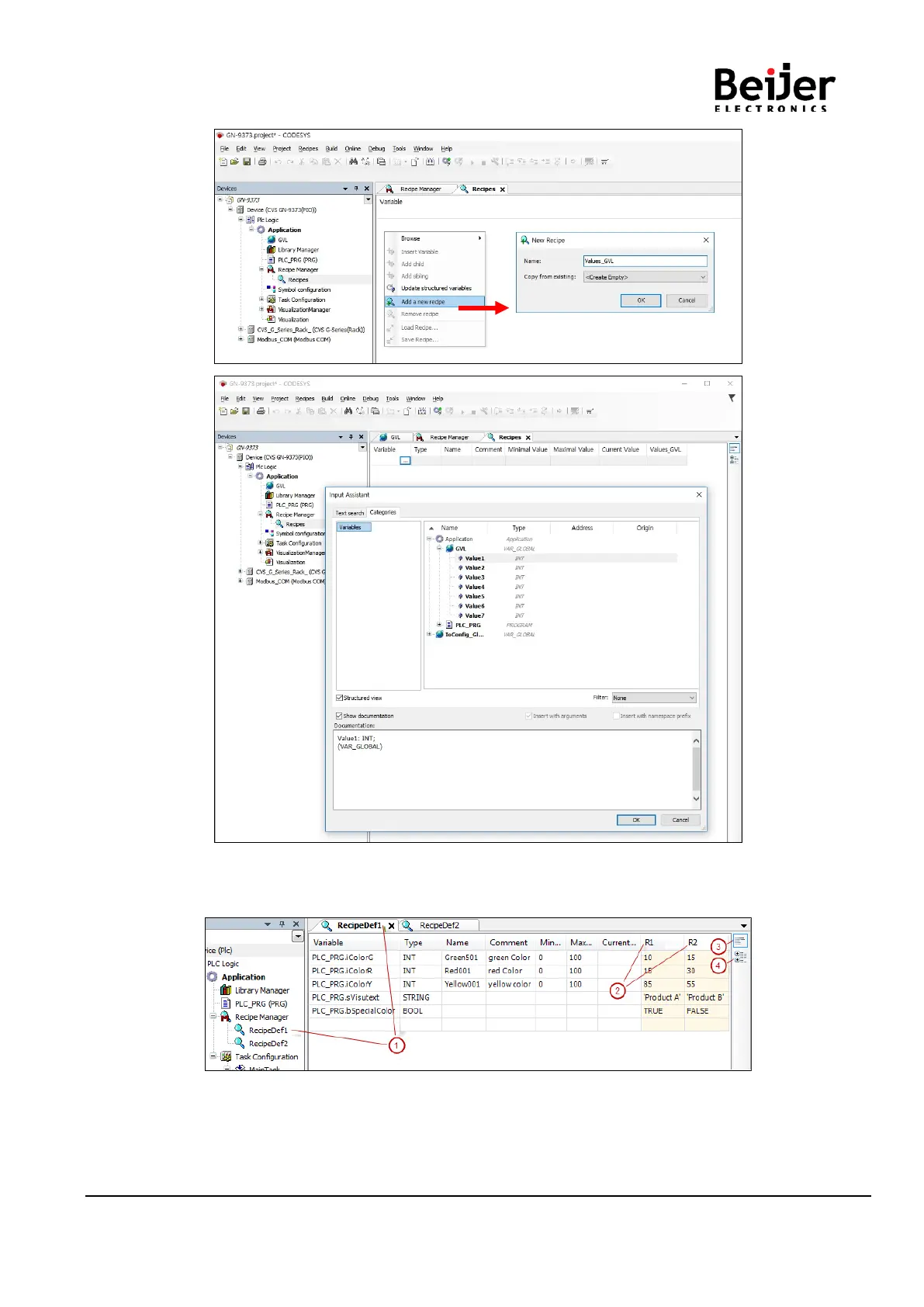Viewport: 924px width, 1307px height.
Task: Open Online menu in middle CODESYS window
Action: coord(348,398)
